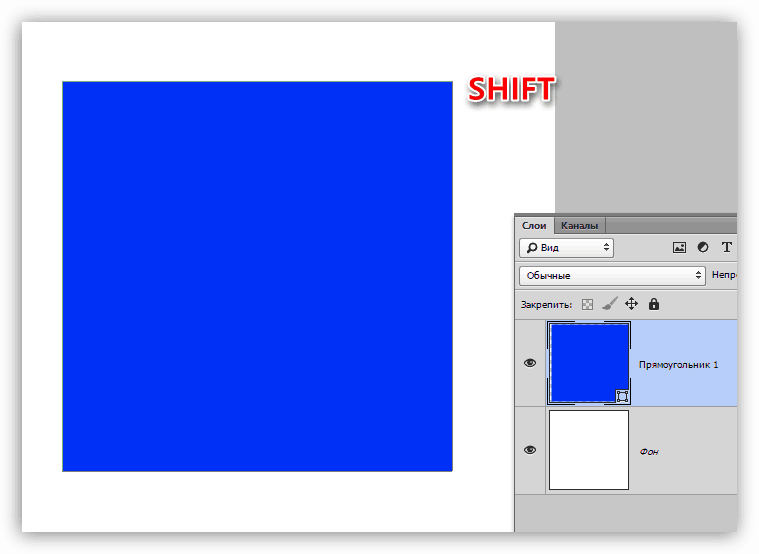Select the Фон layer thumbnail
This screenshot has width=759, height=554.
click(x=589, y=450)
